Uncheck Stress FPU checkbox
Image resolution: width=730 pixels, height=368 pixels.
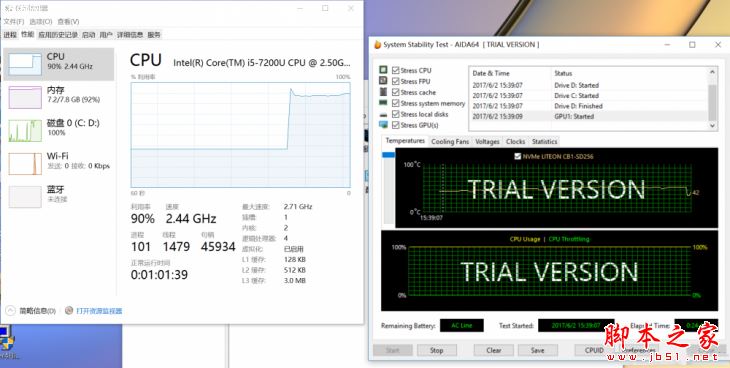396,81
